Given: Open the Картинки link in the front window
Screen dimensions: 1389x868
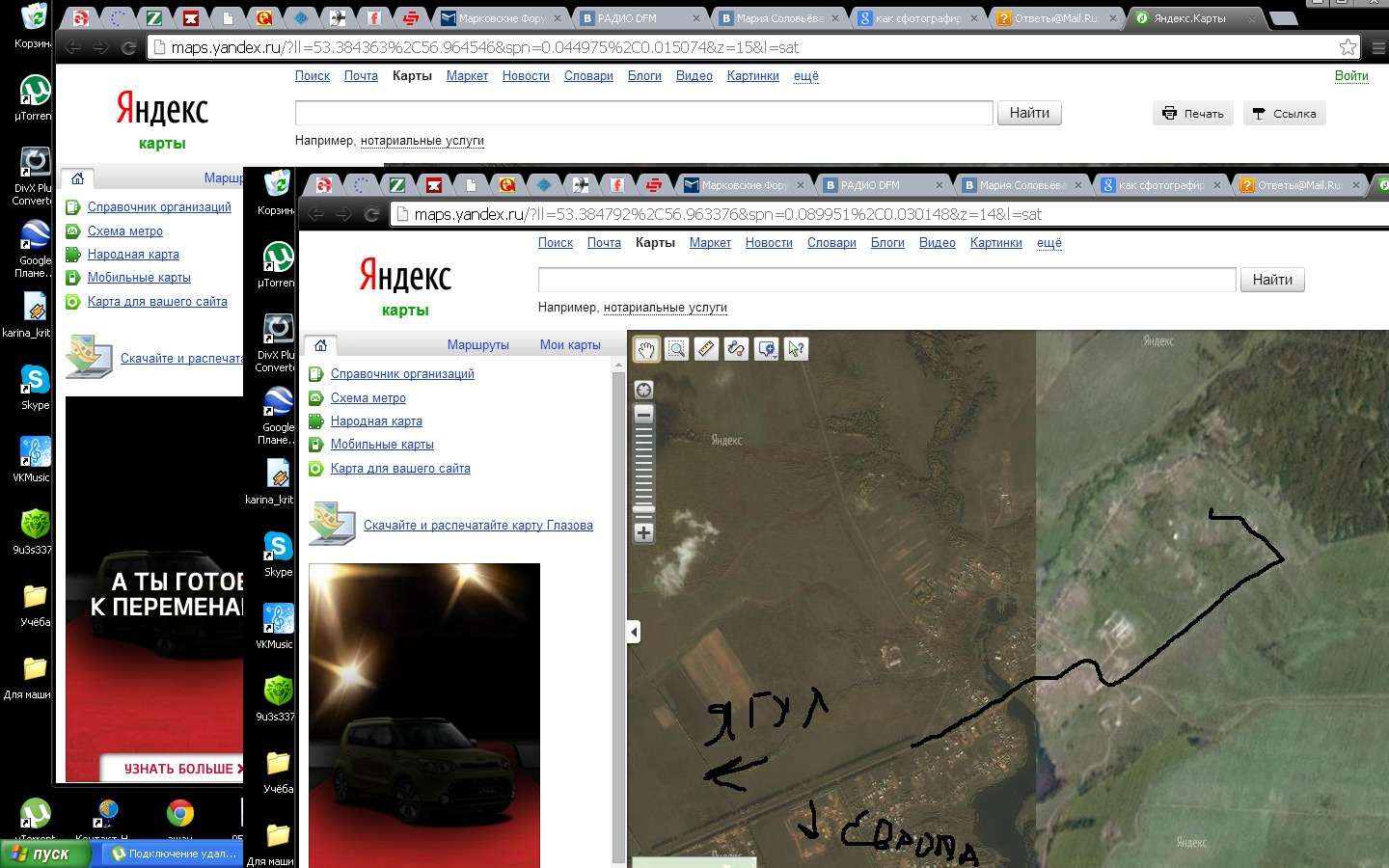Looking at the screenshot, I should (995, 243).
